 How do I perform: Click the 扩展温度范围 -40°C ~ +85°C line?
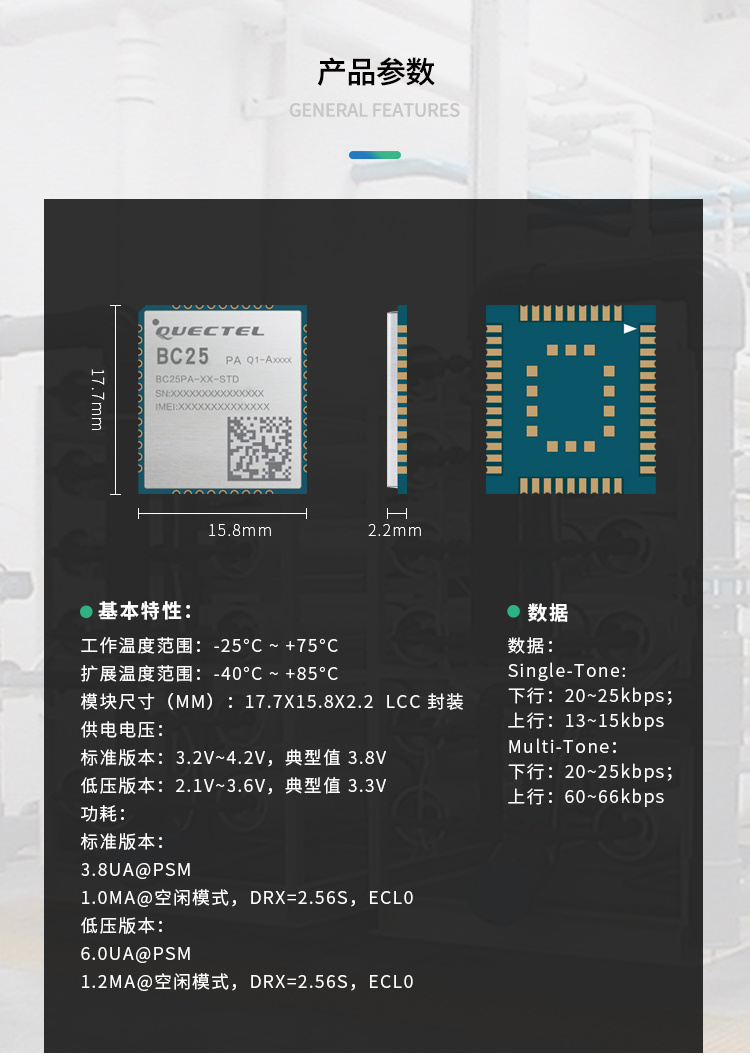pos(209,674)
